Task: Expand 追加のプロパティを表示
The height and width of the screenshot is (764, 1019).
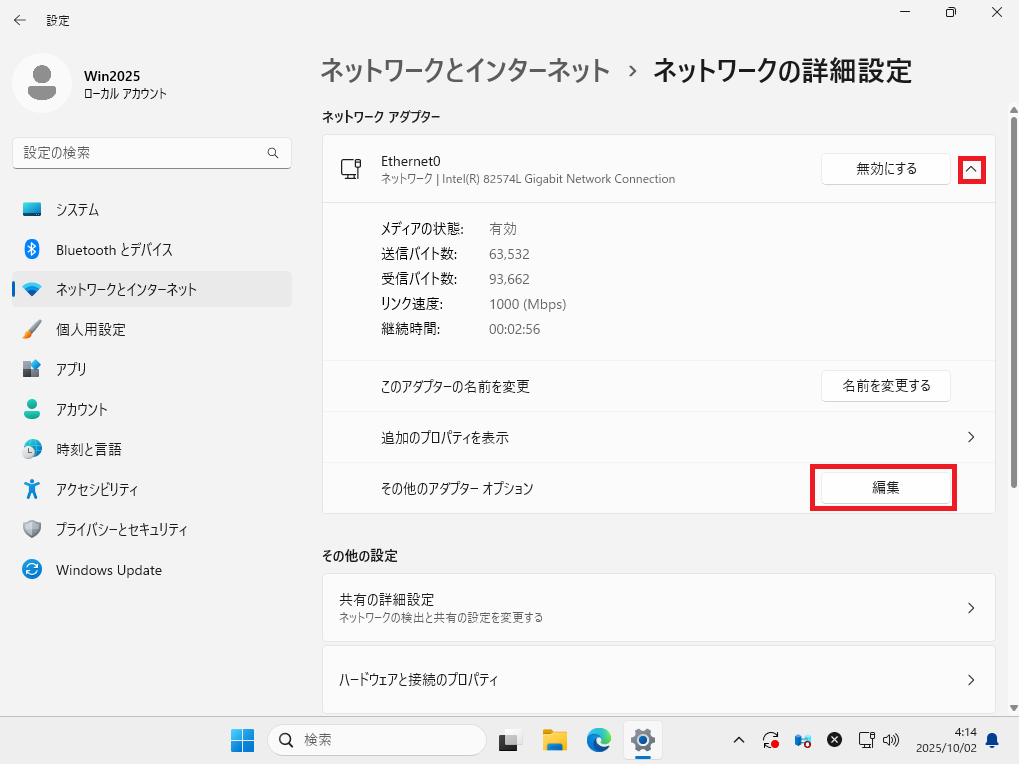Action: 658,438
